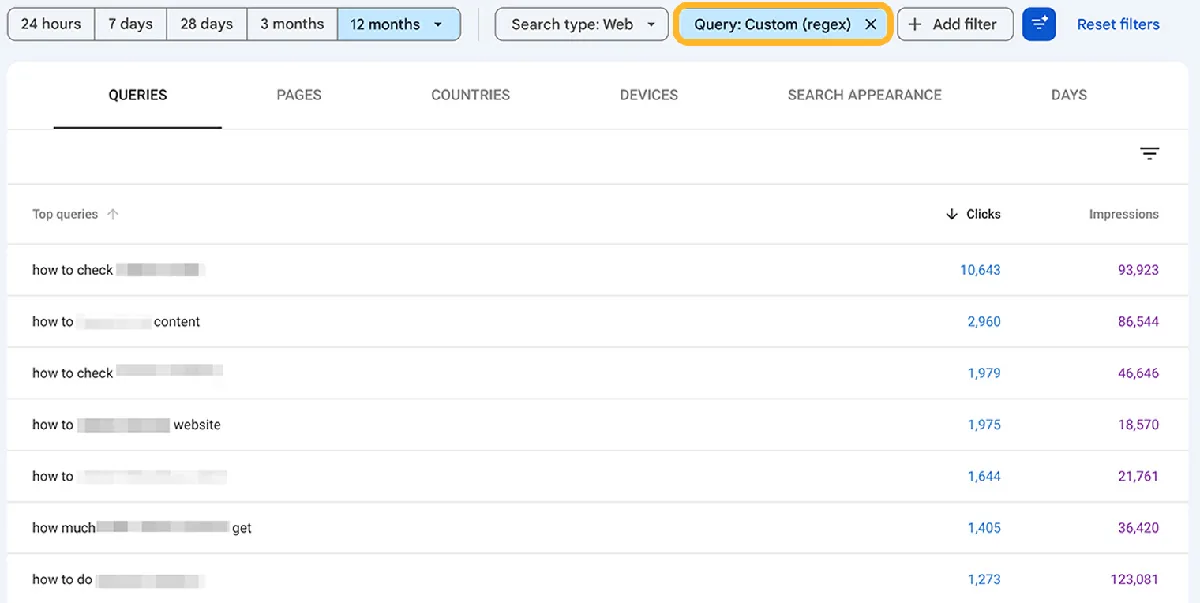Click the 18,570 impressions value
The width and height of the screenshot is (1200, 603).
1138,425
